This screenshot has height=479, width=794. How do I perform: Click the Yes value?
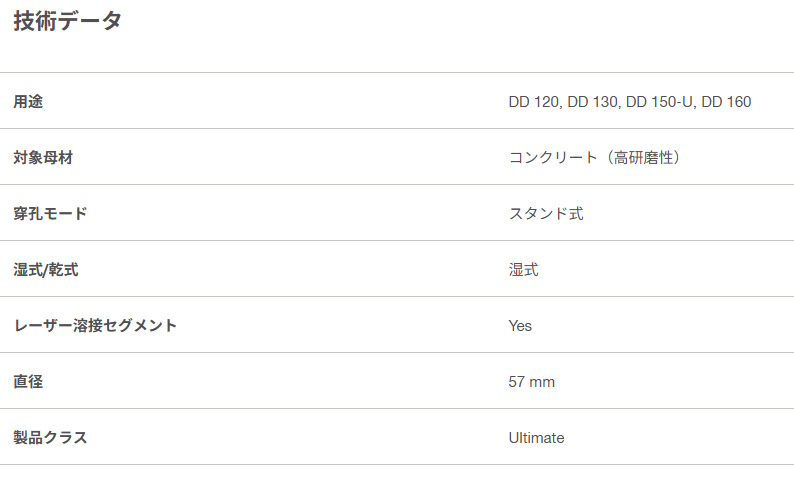(x=520, y=325)
